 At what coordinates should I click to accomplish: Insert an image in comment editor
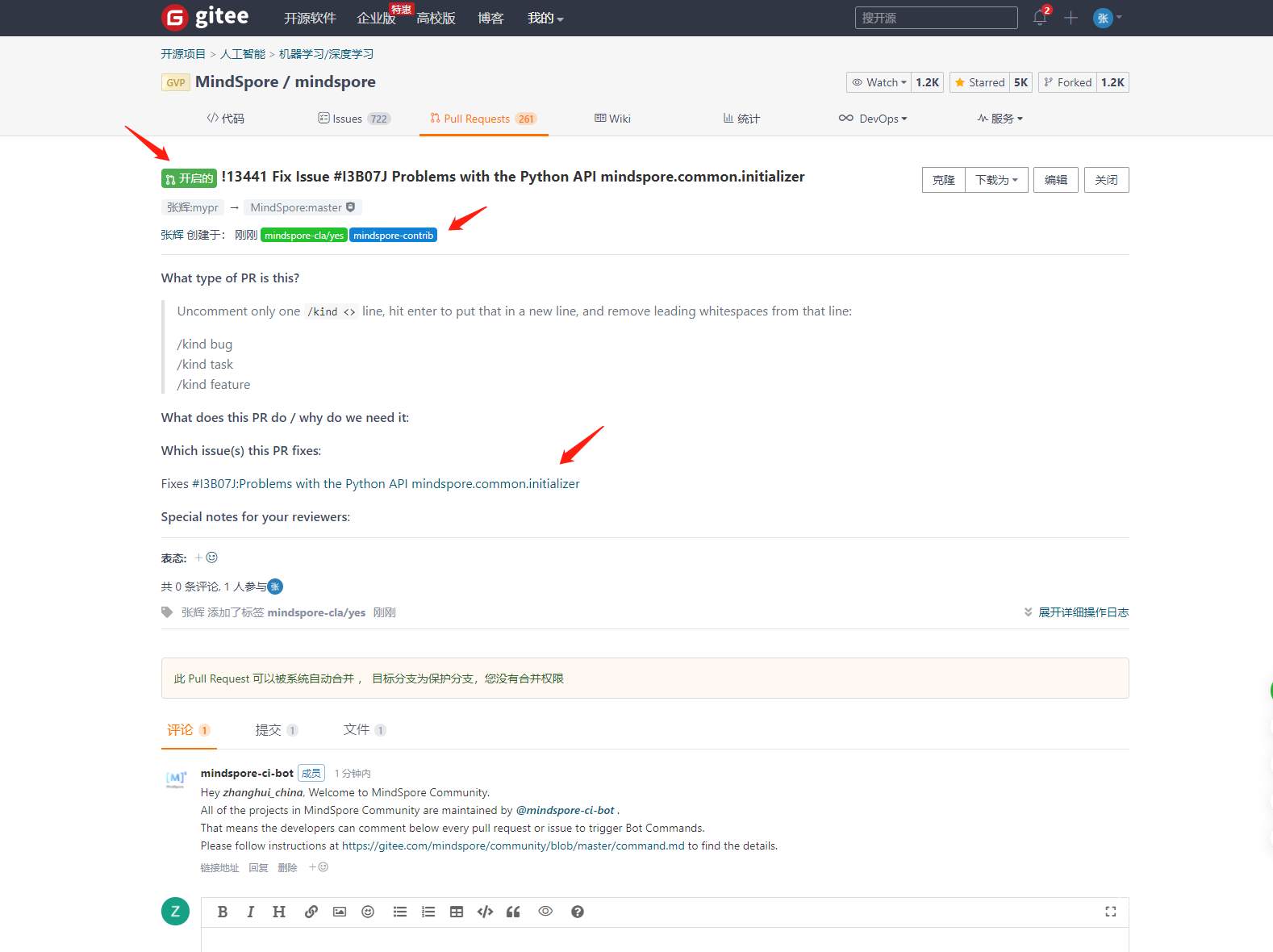pos(340,912)
